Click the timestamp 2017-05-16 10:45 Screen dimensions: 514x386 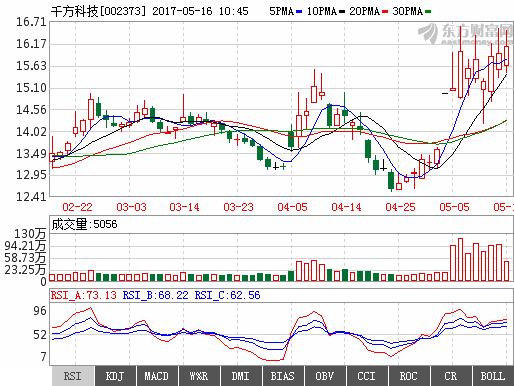(200, 11)
